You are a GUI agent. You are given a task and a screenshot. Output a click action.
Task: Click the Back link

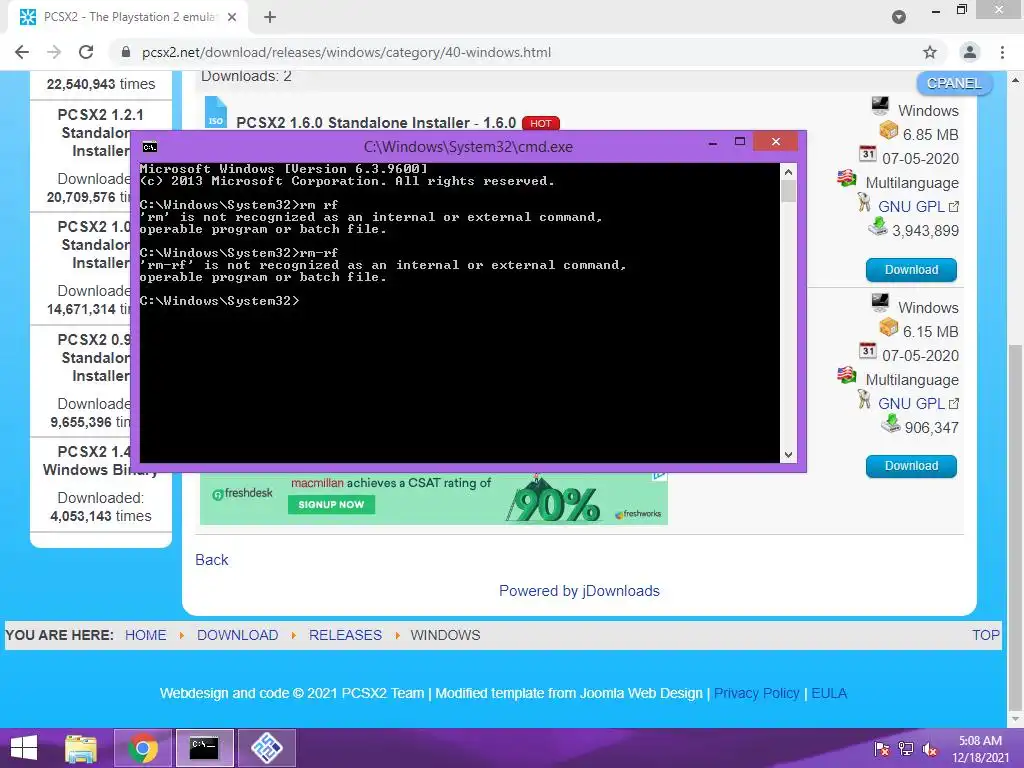click(212, 560)
